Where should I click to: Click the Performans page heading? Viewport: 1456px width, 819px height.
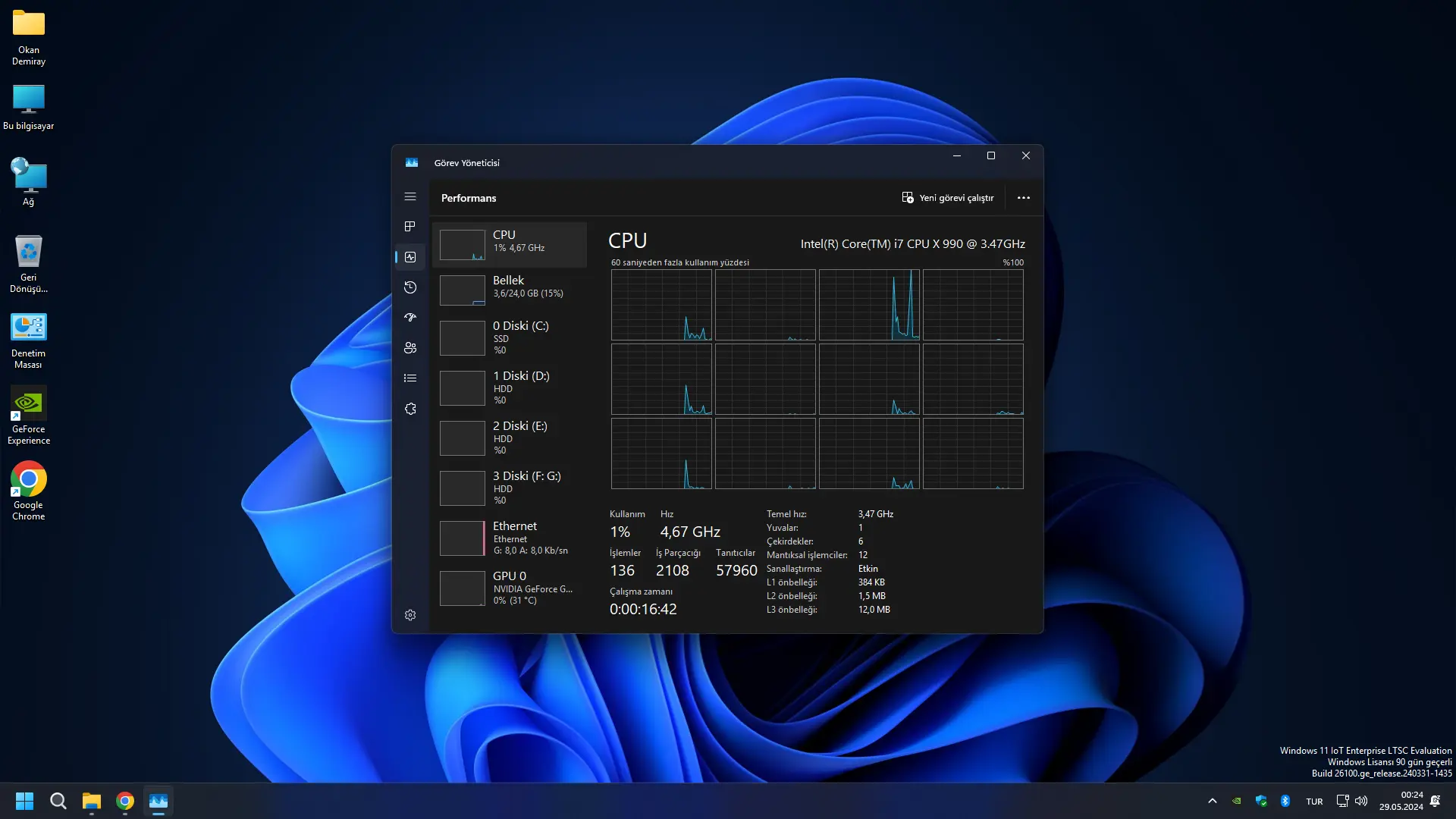(469, 198)
